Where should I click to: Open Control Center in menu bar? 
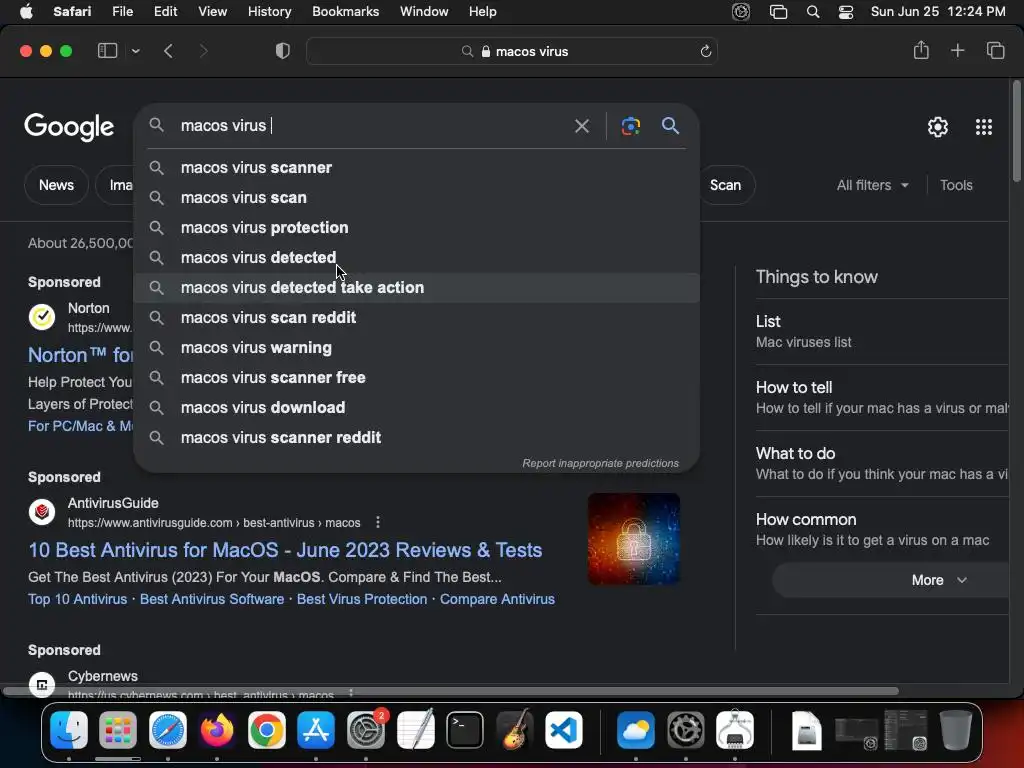[845, 12]
